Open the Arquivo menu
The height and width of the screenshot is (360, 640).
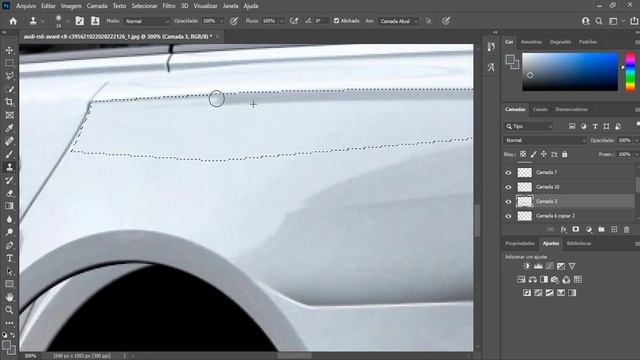pyautogui.click(x=26, y=6)
